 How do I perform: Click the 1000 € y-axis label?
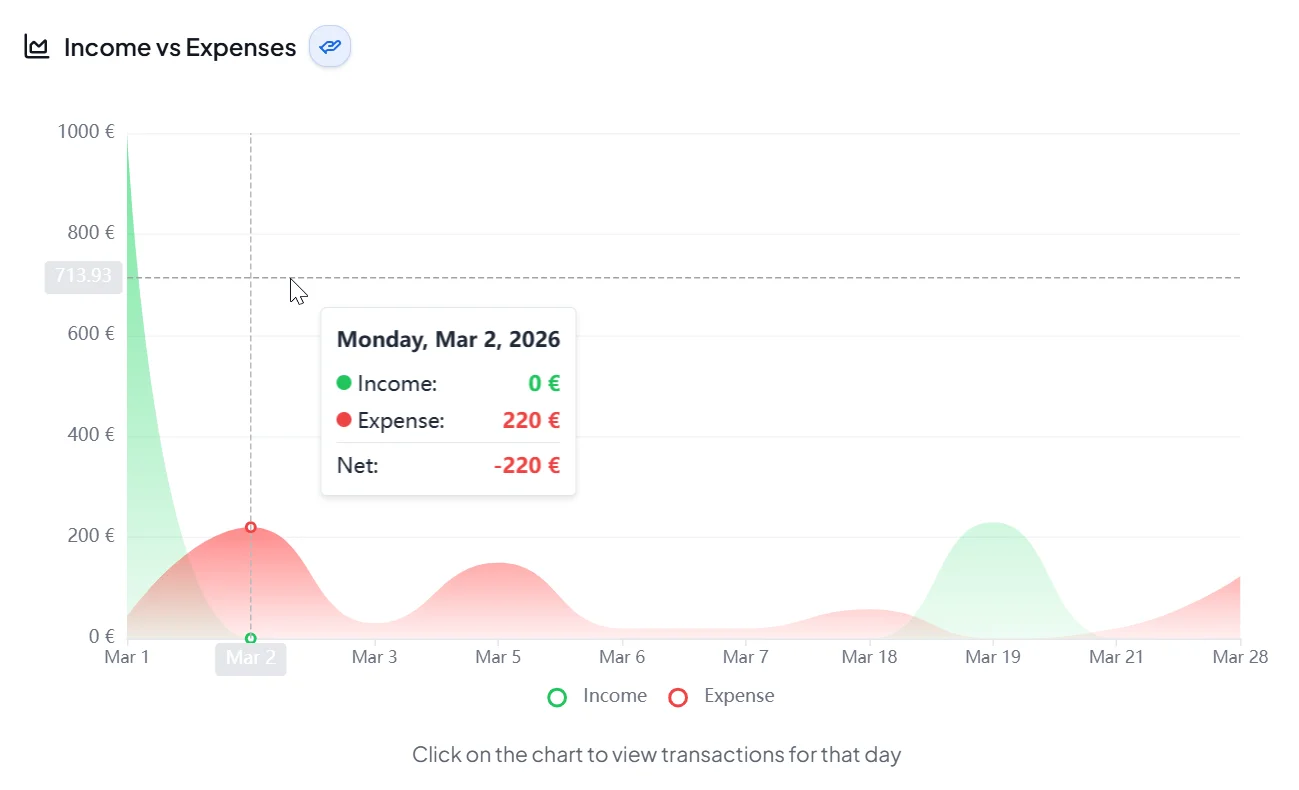85,132
